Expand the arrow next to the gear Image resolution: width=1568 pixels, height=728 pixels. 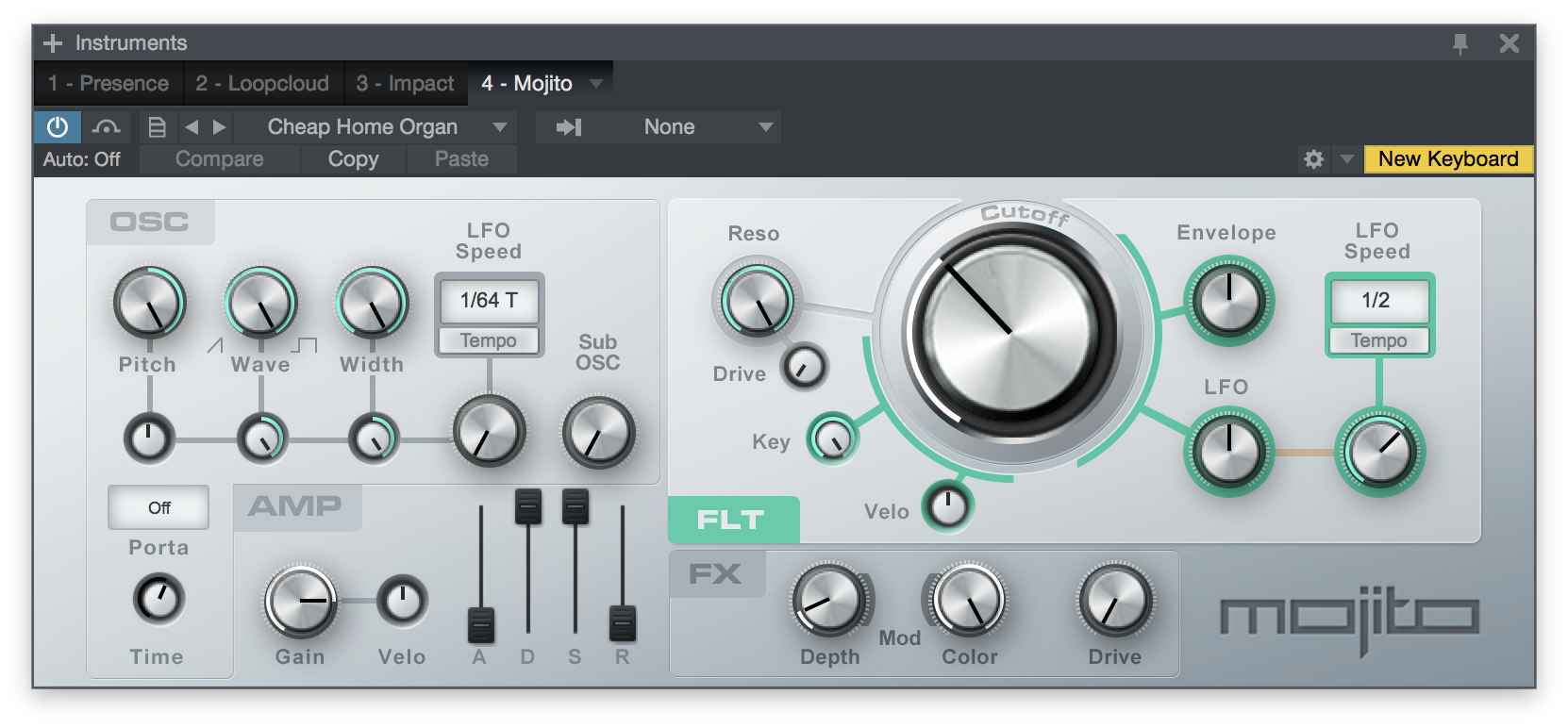[x=1347, y=159]
